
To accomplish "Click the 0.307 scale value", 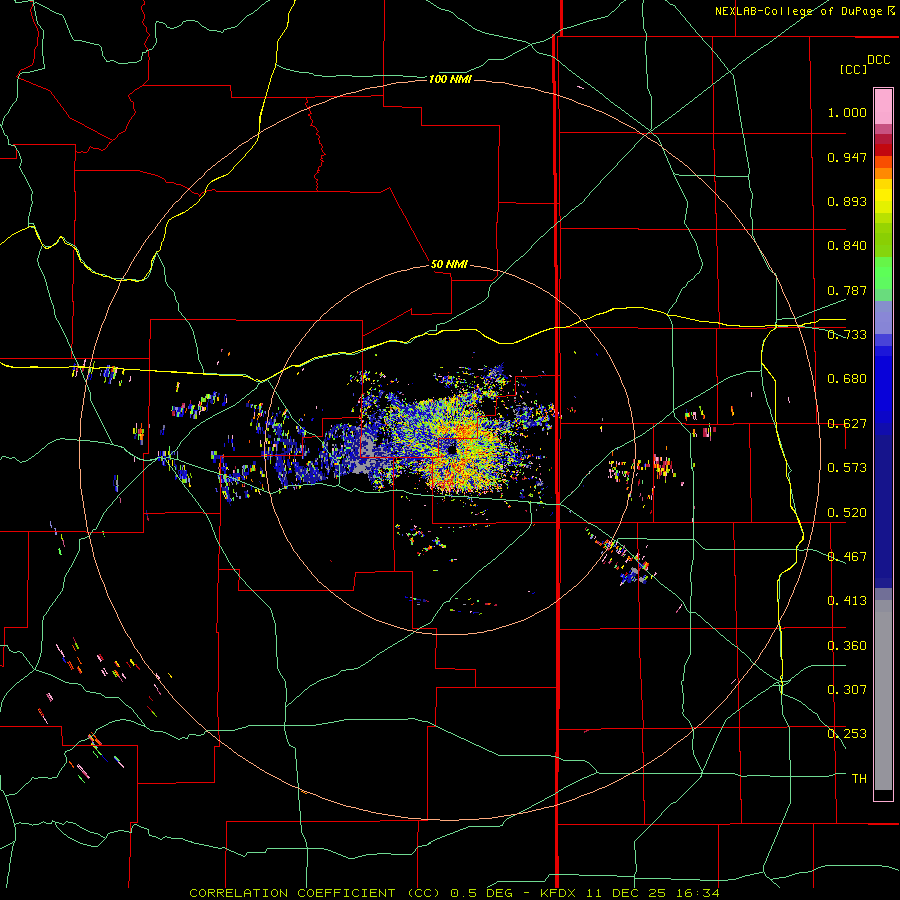I will click(x=847, y=689).
